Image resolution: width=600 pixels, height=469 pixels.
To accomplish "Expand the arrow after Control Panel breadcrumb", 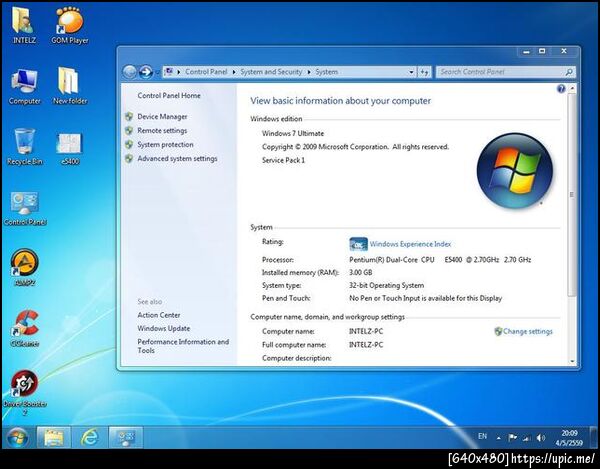I will click(x=234, y=72).
